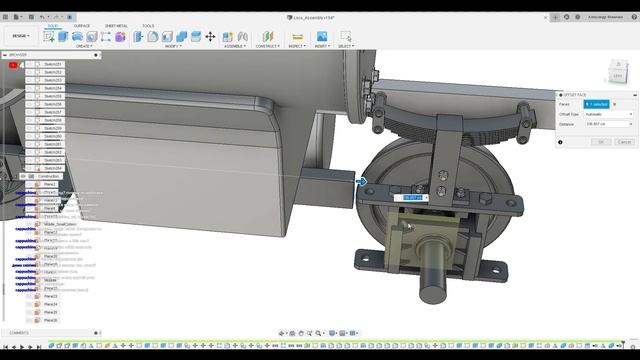Click the Orbit navigation icon
The image size is (640, 360).
coord(281,333)
